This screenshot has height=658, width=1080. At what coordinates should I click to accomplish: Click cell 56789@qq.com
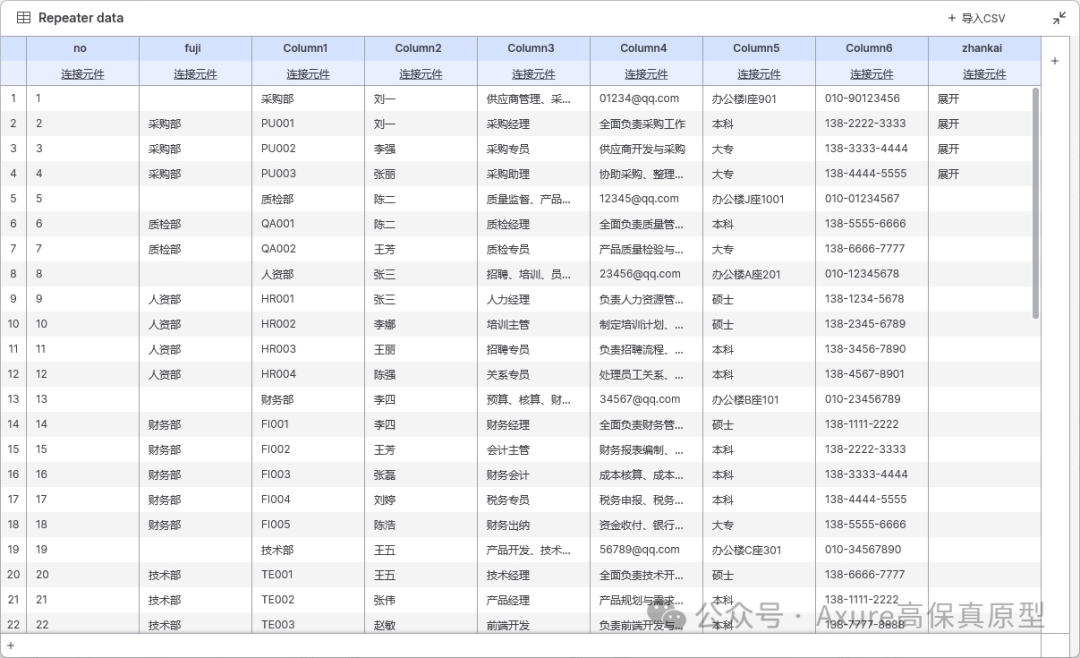(x=646, y=550)
